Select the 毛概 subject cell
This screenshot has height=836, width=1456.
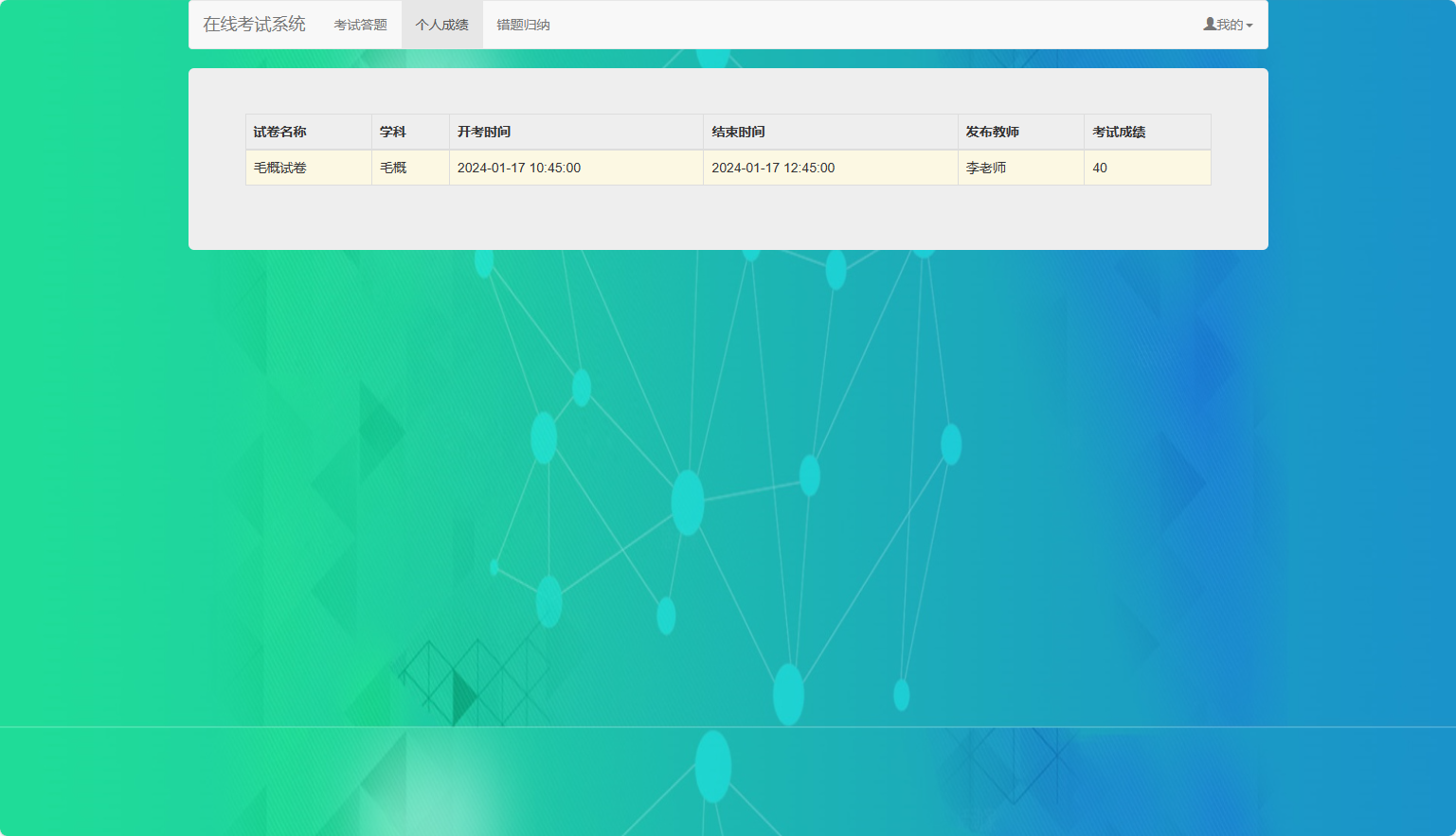pos(393,168)
